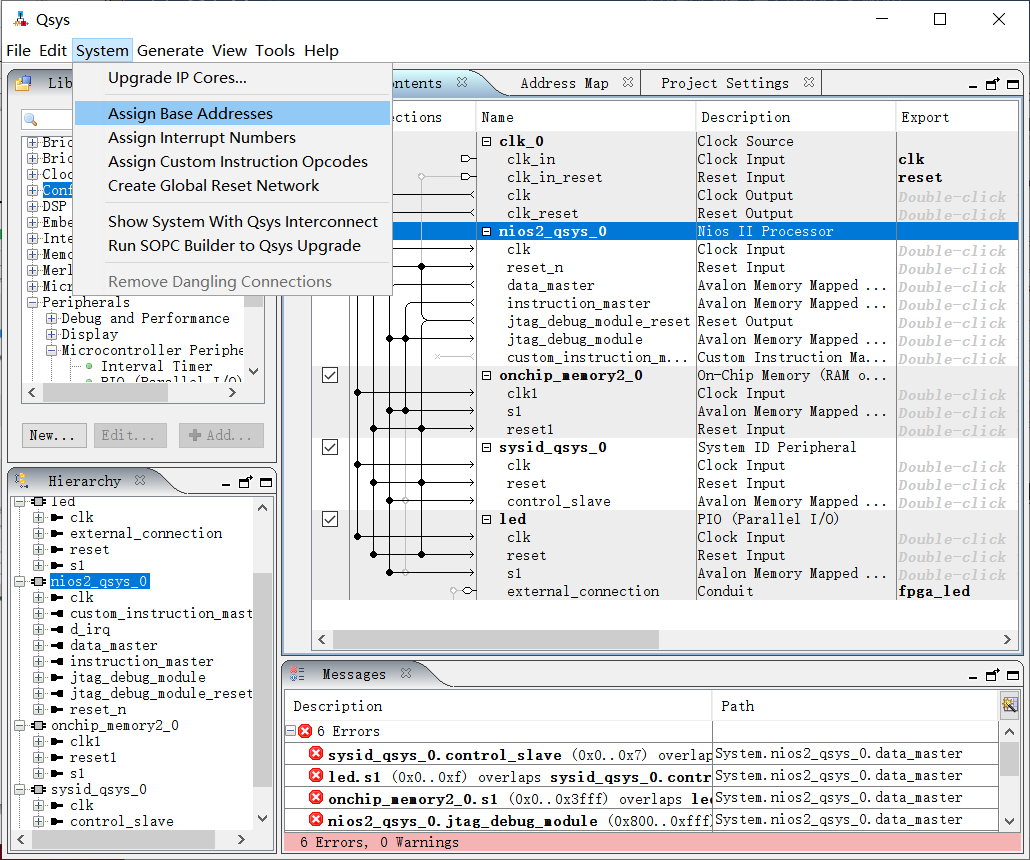Viewport: 1030px width, 860px height.
Task: Disable the led component checkbox
Action: pyautogui.click(x=330, y=519)
